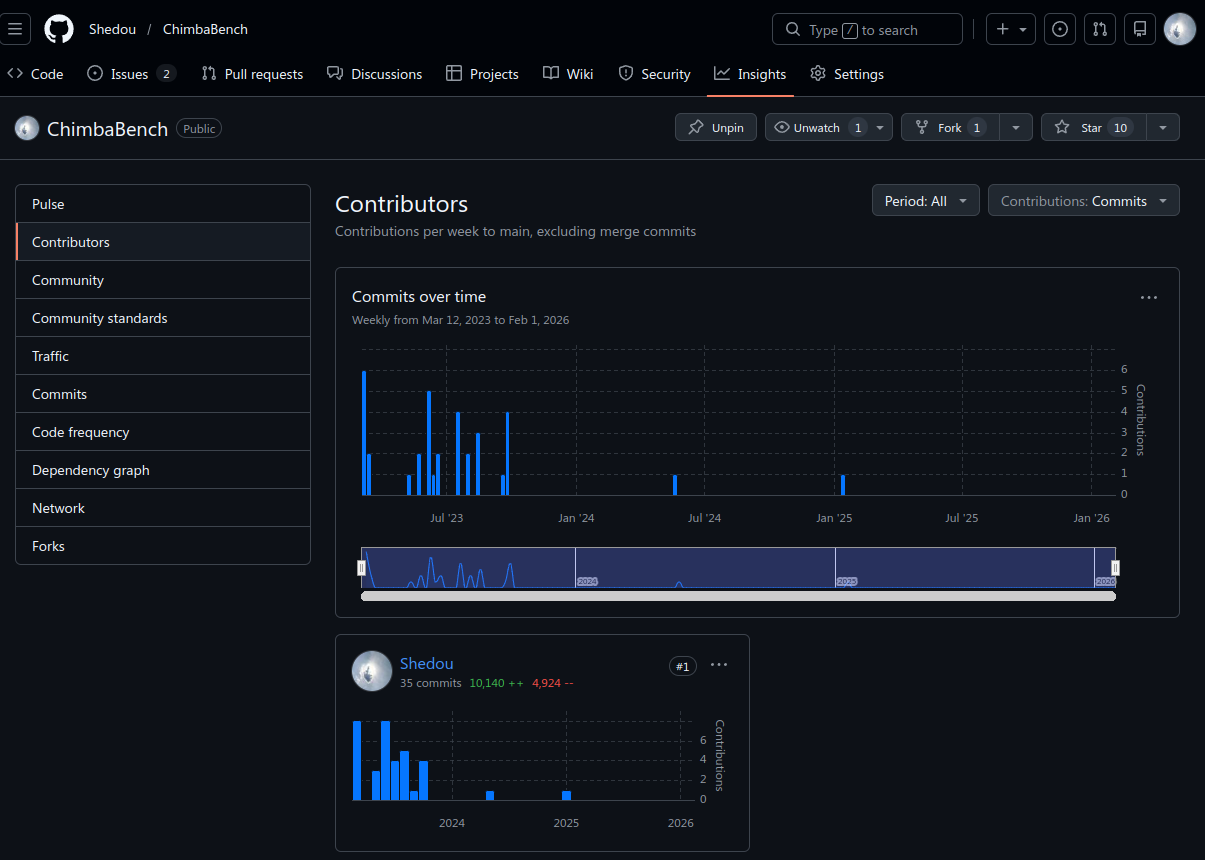Click the user profile avatar in header
The width and height of the screenshot is (1205, 860).
coord(1180,29)
